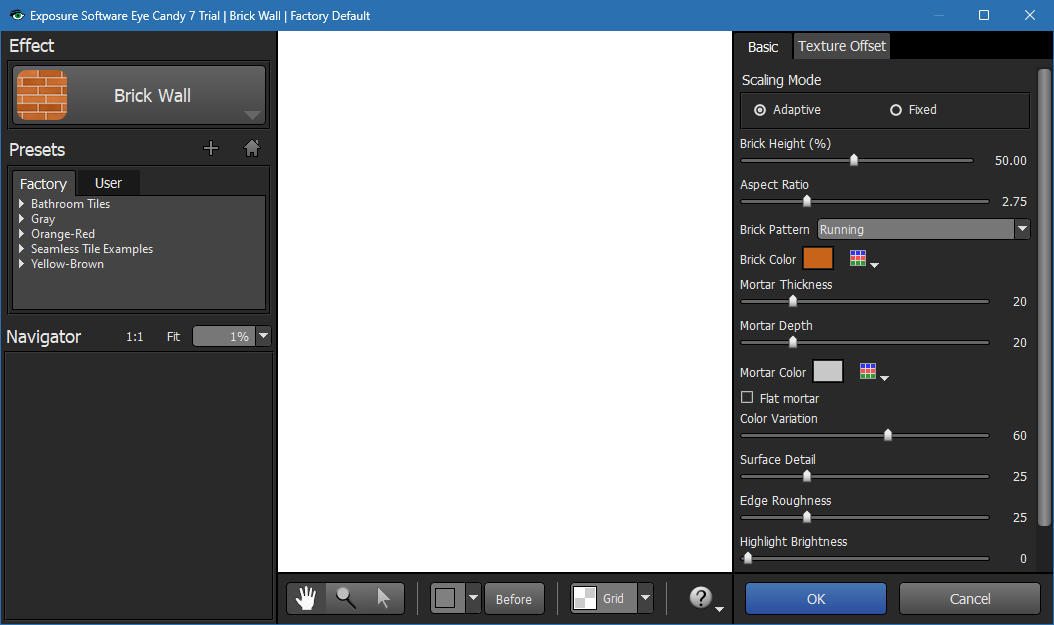Click the Mortar Thickness slider handle
This screenshot has width=1054, height=625.
(x=793, y=301)
